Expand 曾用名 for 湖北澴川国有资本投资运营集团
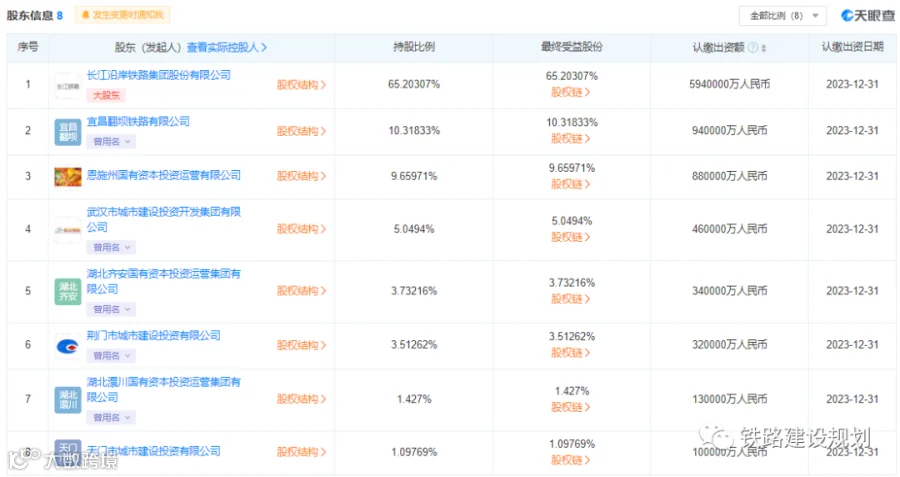Screen dimensions: 900x477 [x=111, y=417]
